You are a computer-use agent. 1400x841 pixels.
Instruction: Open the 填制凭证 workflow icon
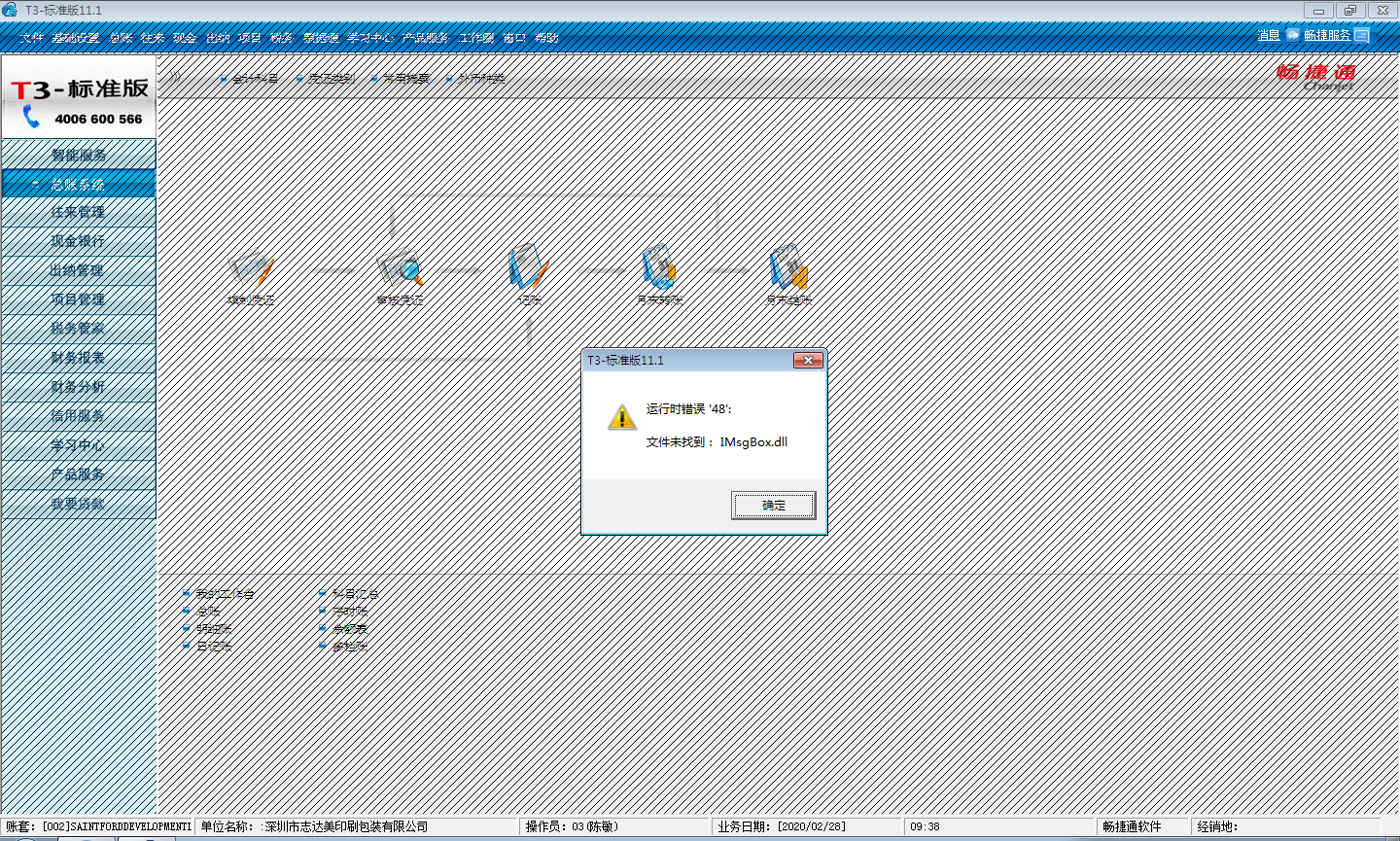251,269
